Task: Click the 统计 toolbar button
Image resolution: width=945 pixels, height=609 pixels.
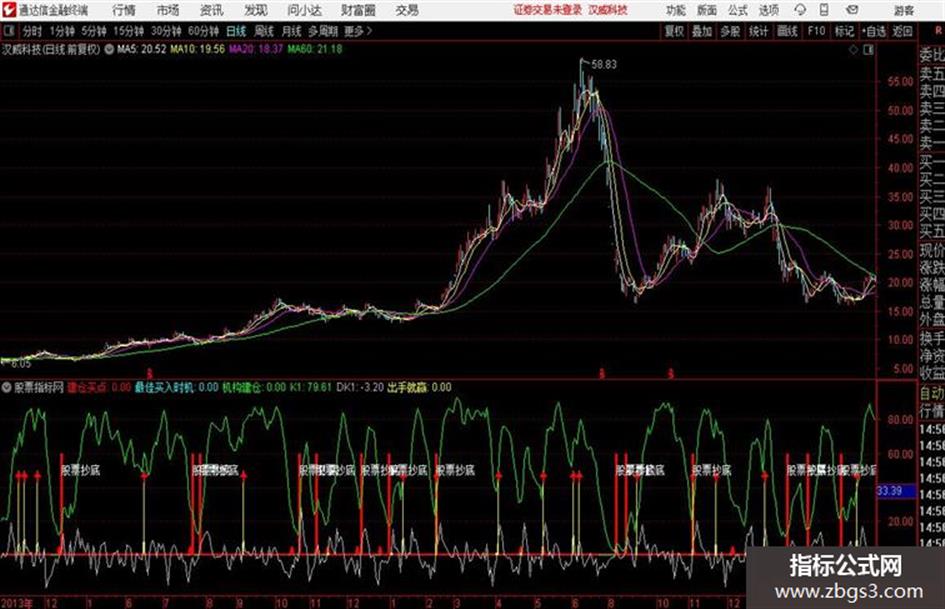Action: (x=759, y=31)
